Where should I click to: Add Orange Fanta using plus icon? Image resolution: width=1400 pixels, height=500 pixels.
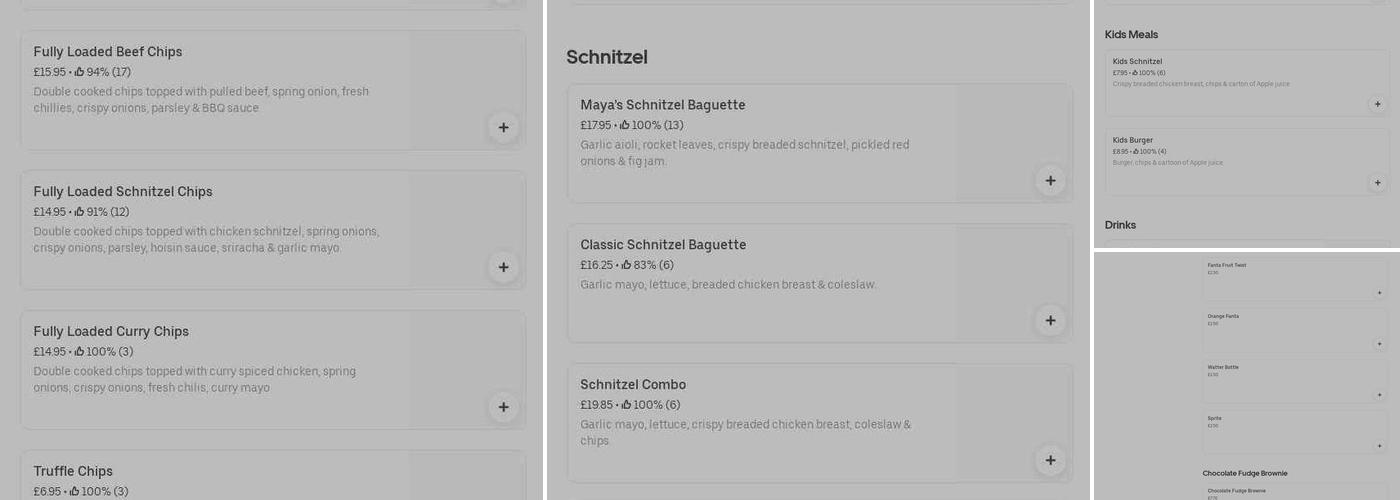pos(1379,344)
